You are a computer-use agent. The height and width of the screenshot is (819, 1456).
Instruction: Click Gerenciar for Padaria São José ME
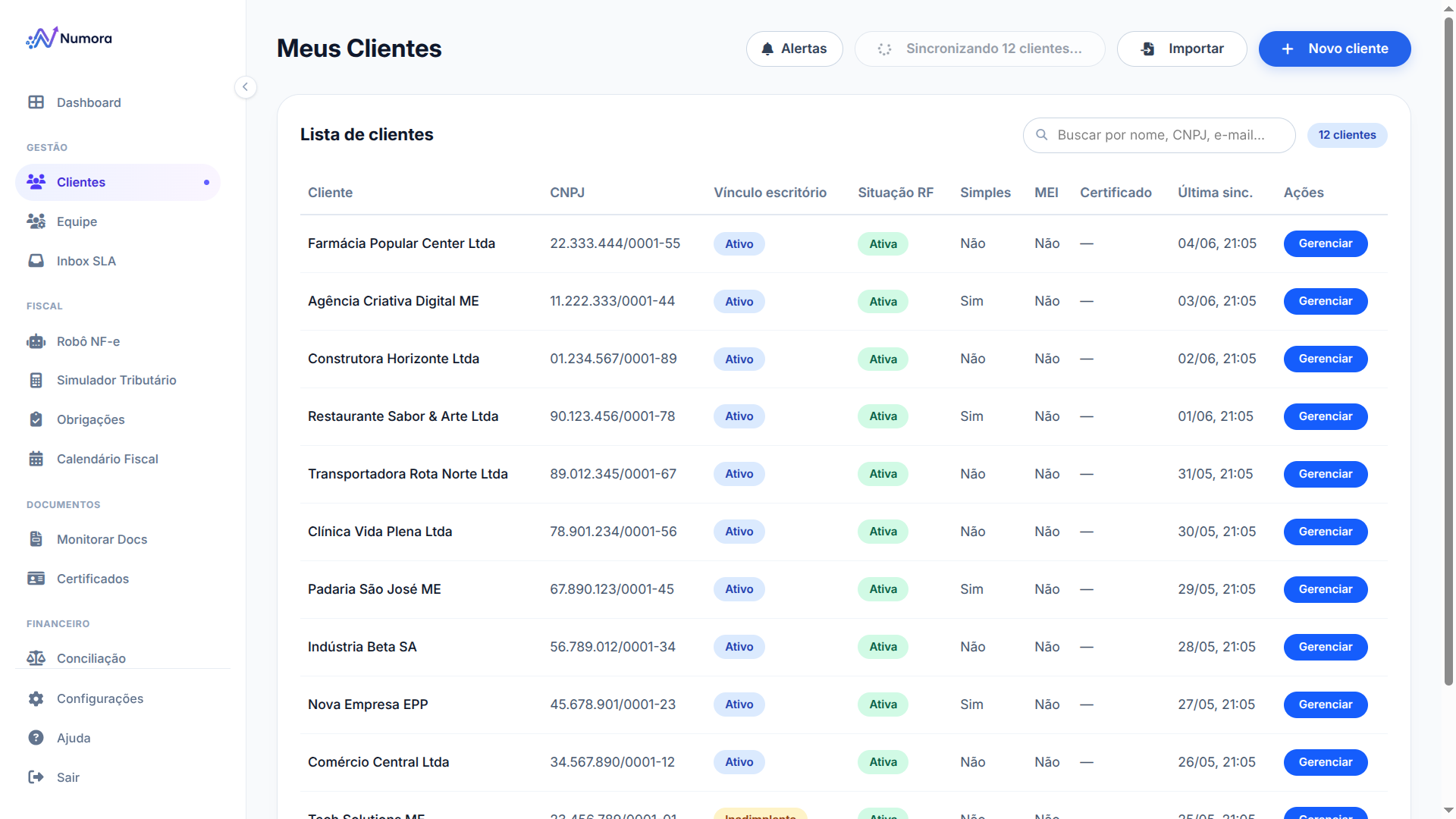1325,589
